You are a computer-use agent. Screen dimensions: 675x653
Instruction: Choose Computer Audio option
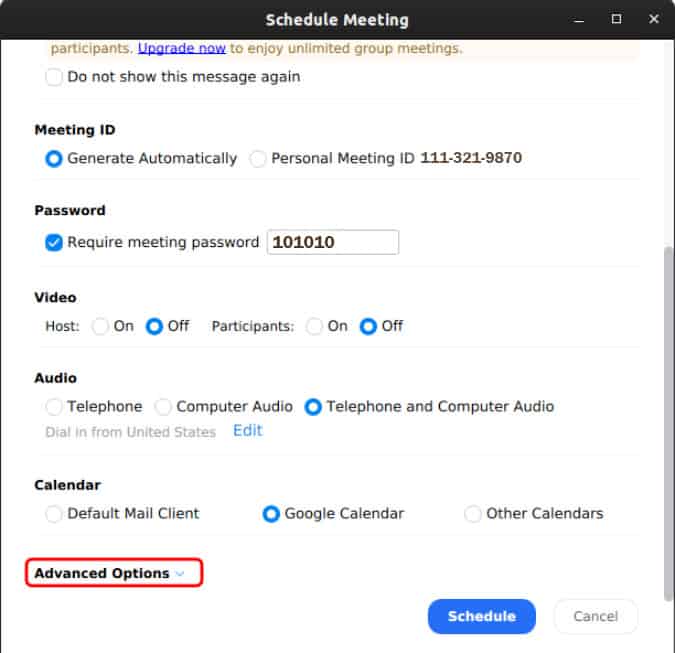[163, 407]
